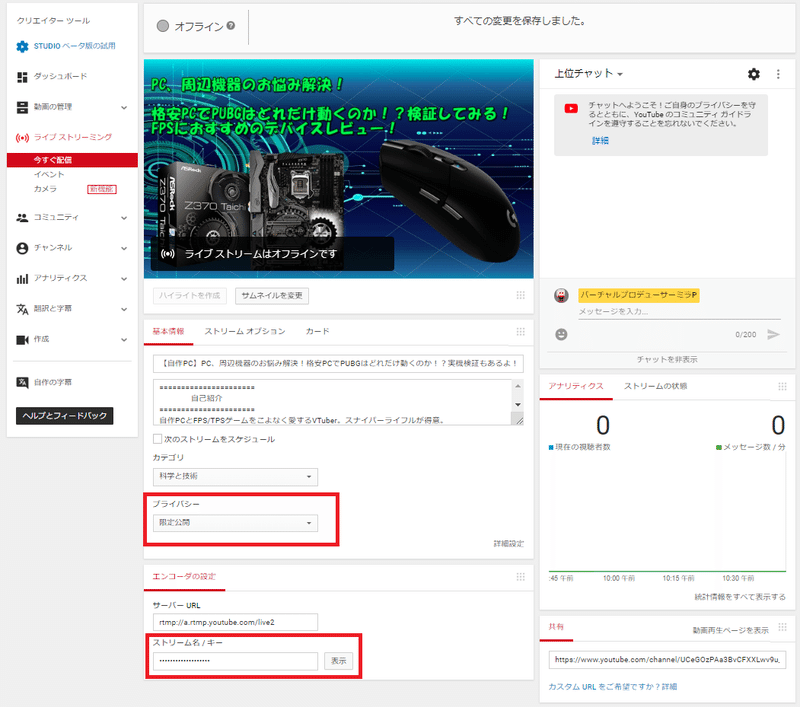
Task: Click the コミュニティ people icon
Action: coord(22,218)
